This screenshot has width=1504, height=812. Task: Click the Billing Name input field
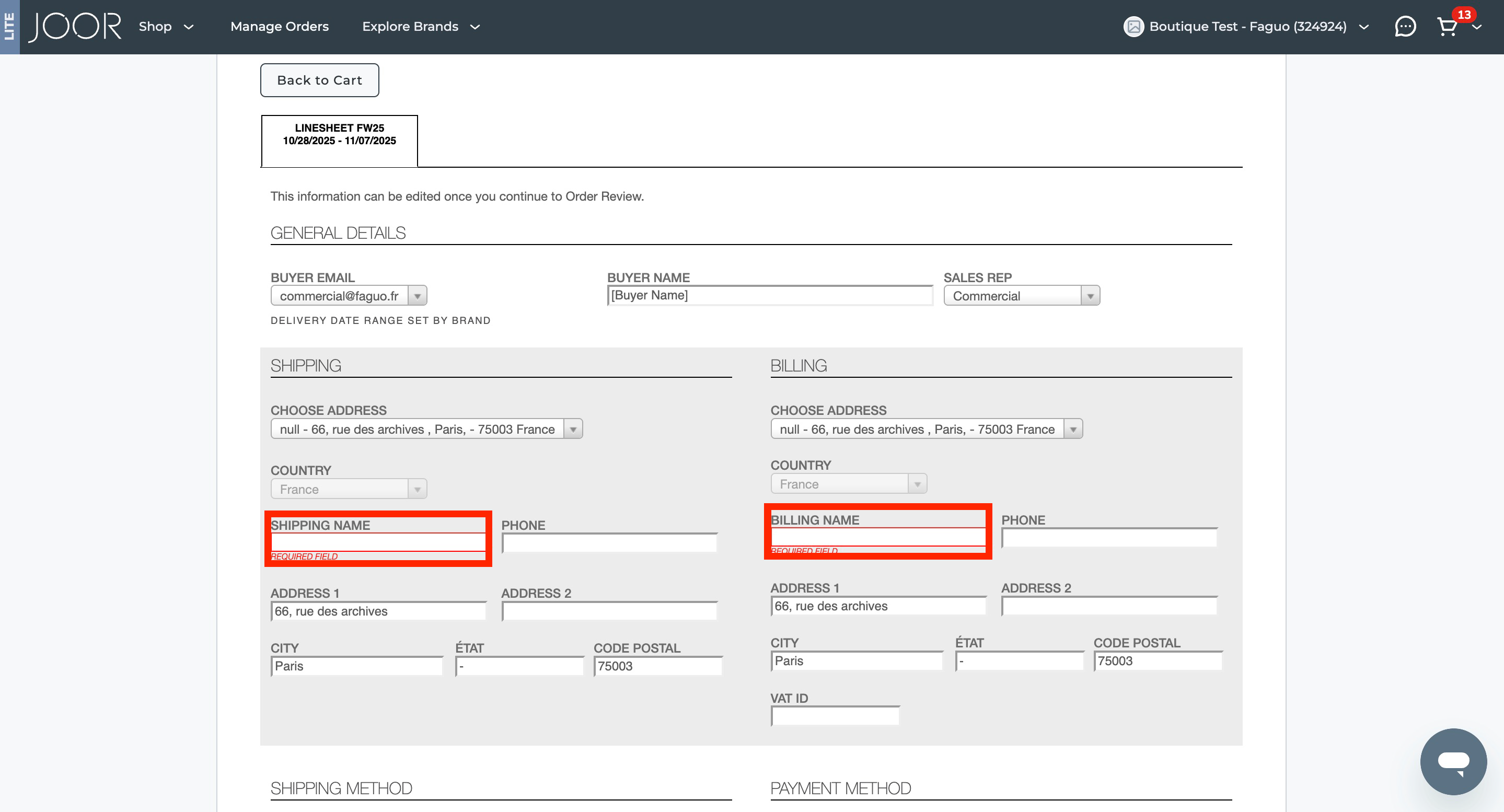pyautogui.click(x=878, y=537)
